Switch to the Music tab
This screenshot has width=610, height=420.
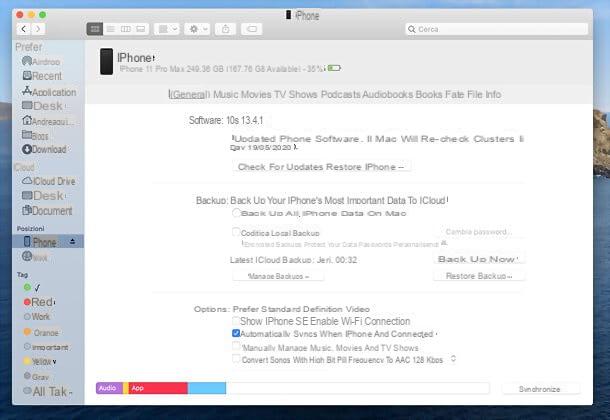[226, 94]
